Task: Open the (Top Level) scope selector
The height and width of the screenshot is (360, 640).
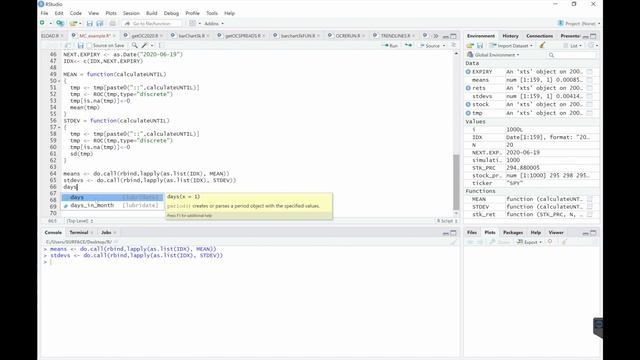Action: point(80,221)
